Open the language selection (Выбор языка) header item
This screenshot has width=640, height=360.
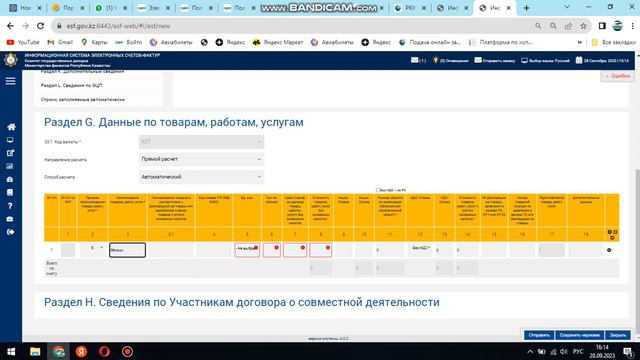(545, 60)
